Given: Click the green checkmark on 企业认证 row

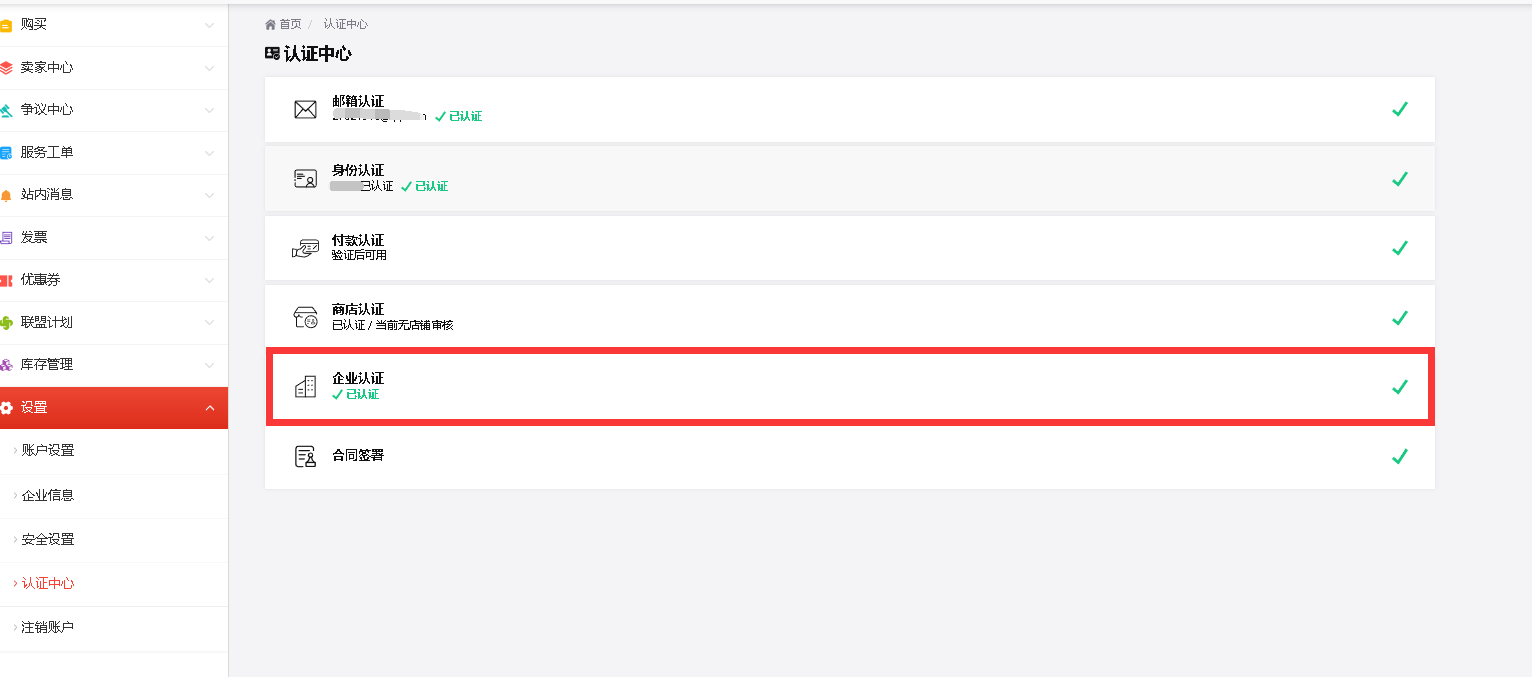Looking at the screenshot, I should [x=1400, y=387].
